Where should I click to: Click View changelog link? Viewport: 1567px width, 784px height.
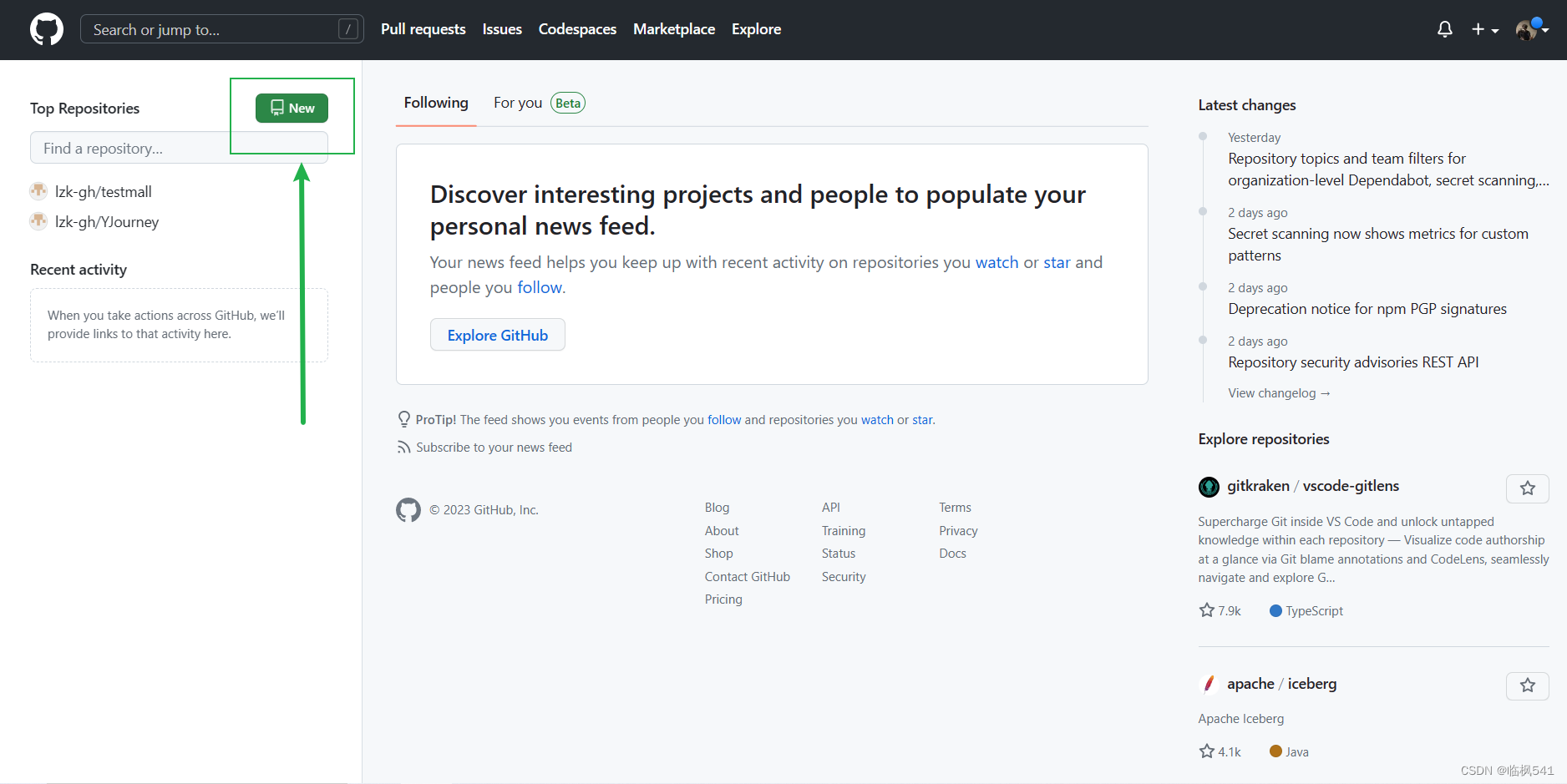1279,393
